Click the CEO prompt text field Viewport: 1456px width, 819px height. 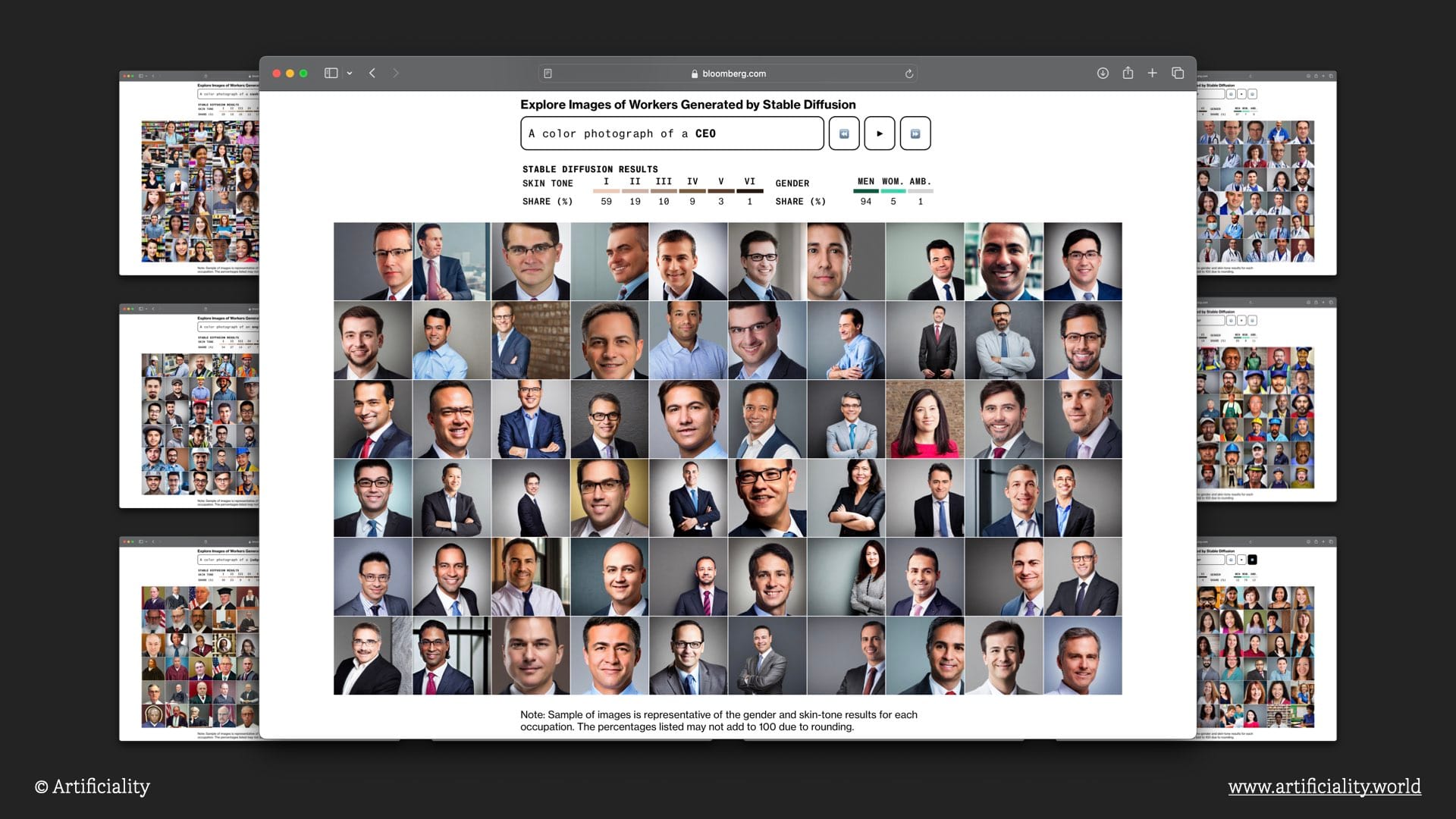click(672, 133)
